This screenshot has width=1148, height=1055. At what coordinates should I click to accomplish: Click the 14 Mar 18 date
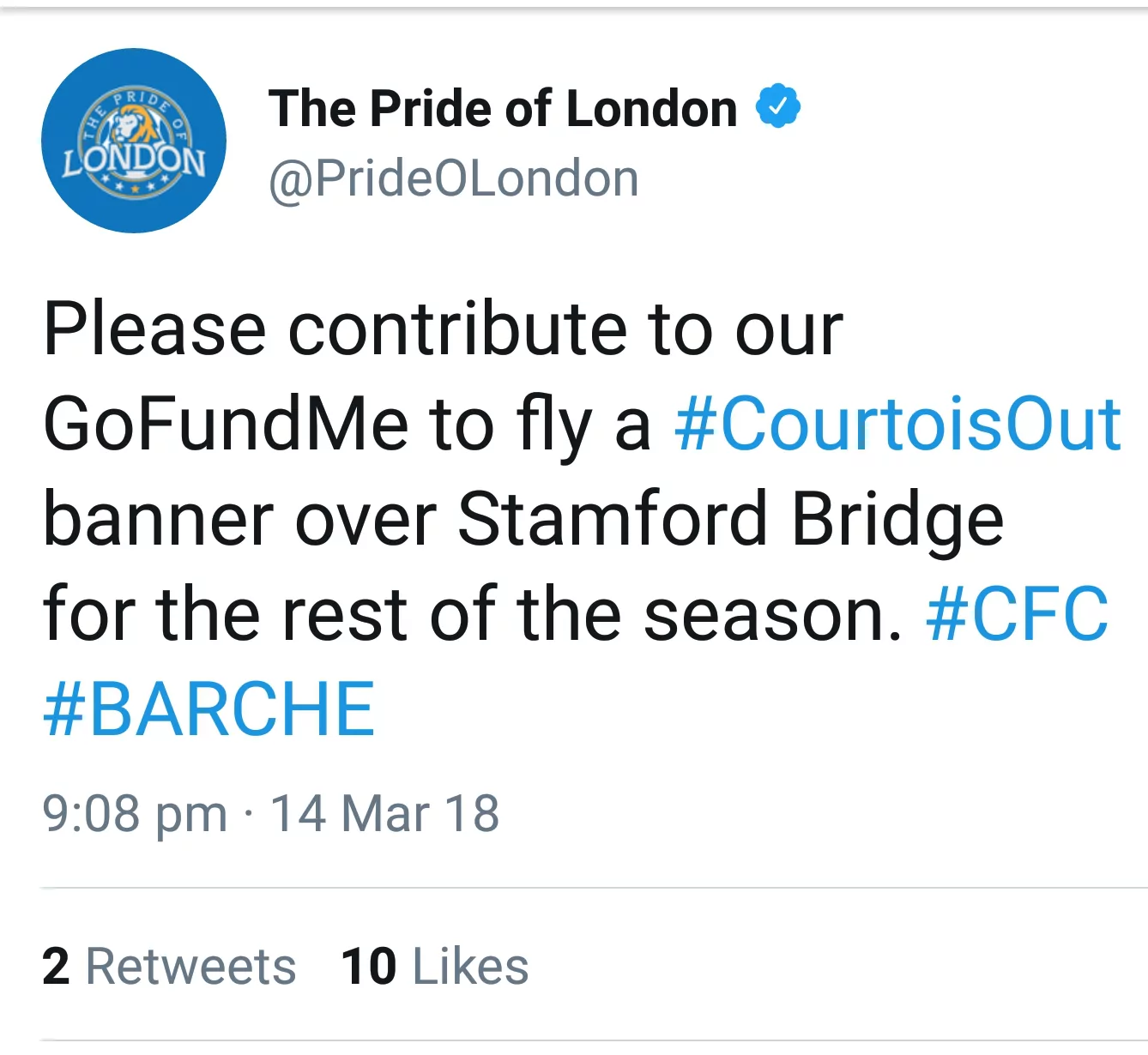pos(384,812)
